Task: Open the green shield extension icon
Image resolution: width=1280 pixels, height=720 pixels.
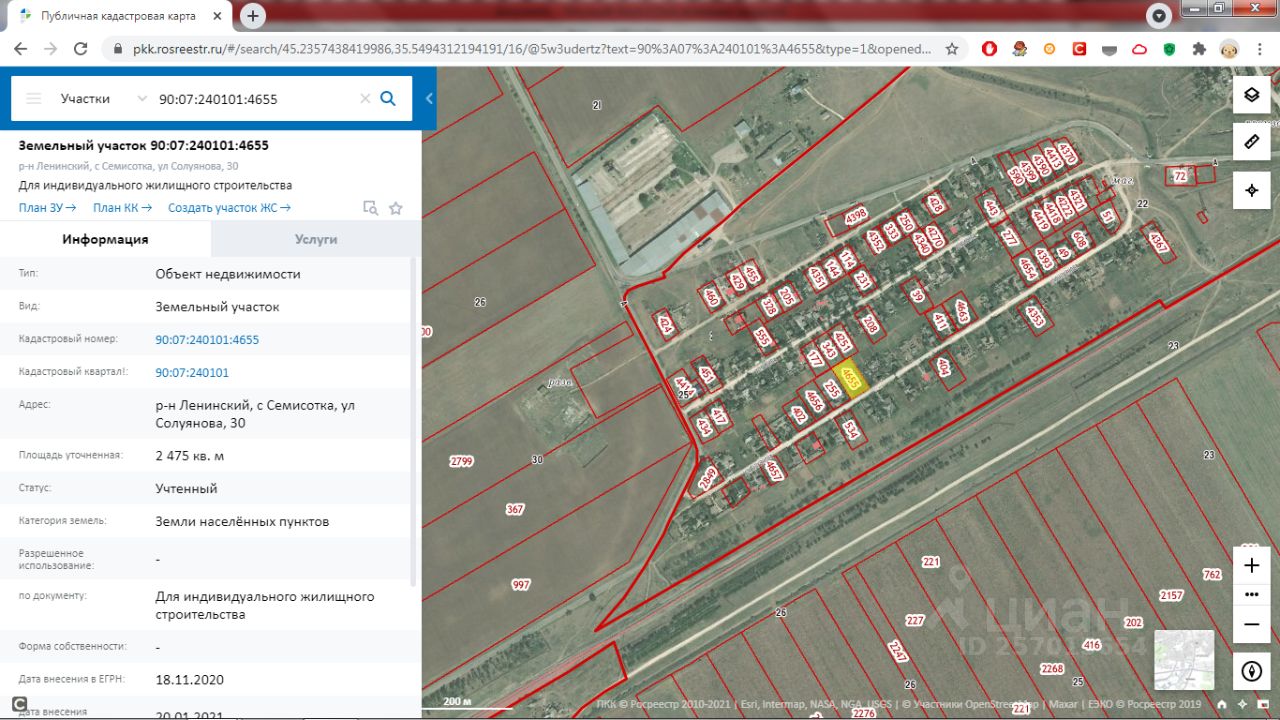Action: (x=1169, y=48)
